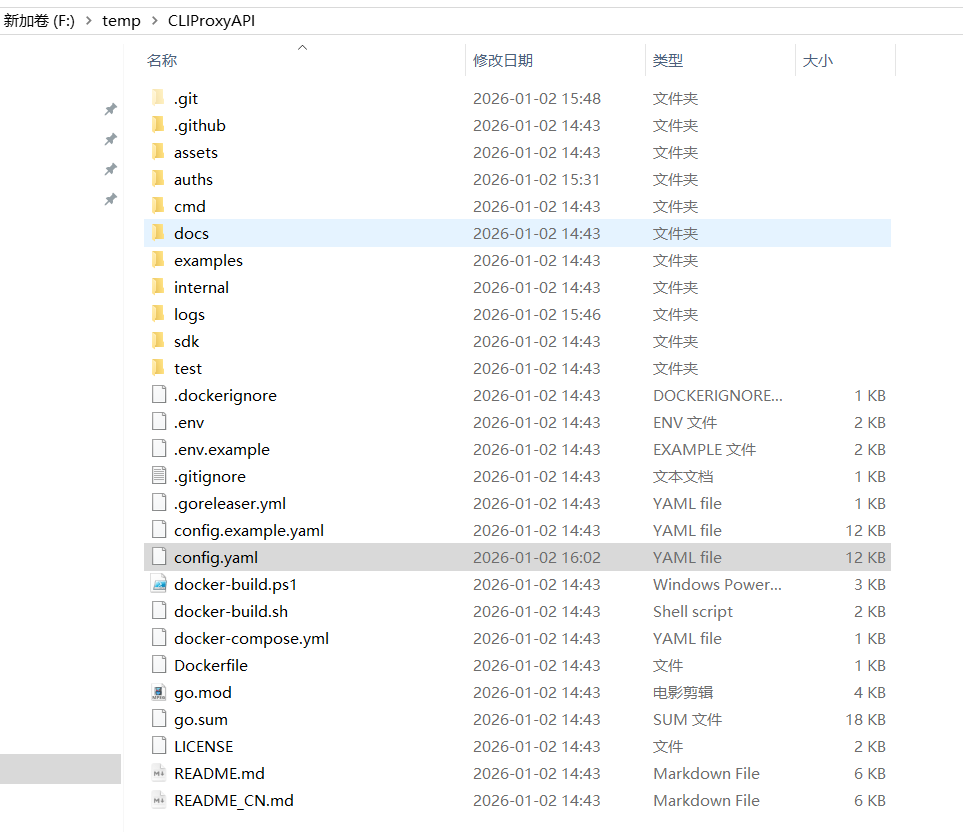Viewport: 963px width, 832px height.
Task: Navigate to temp in the breadcrumb path
Action: (x=121, y=21)
